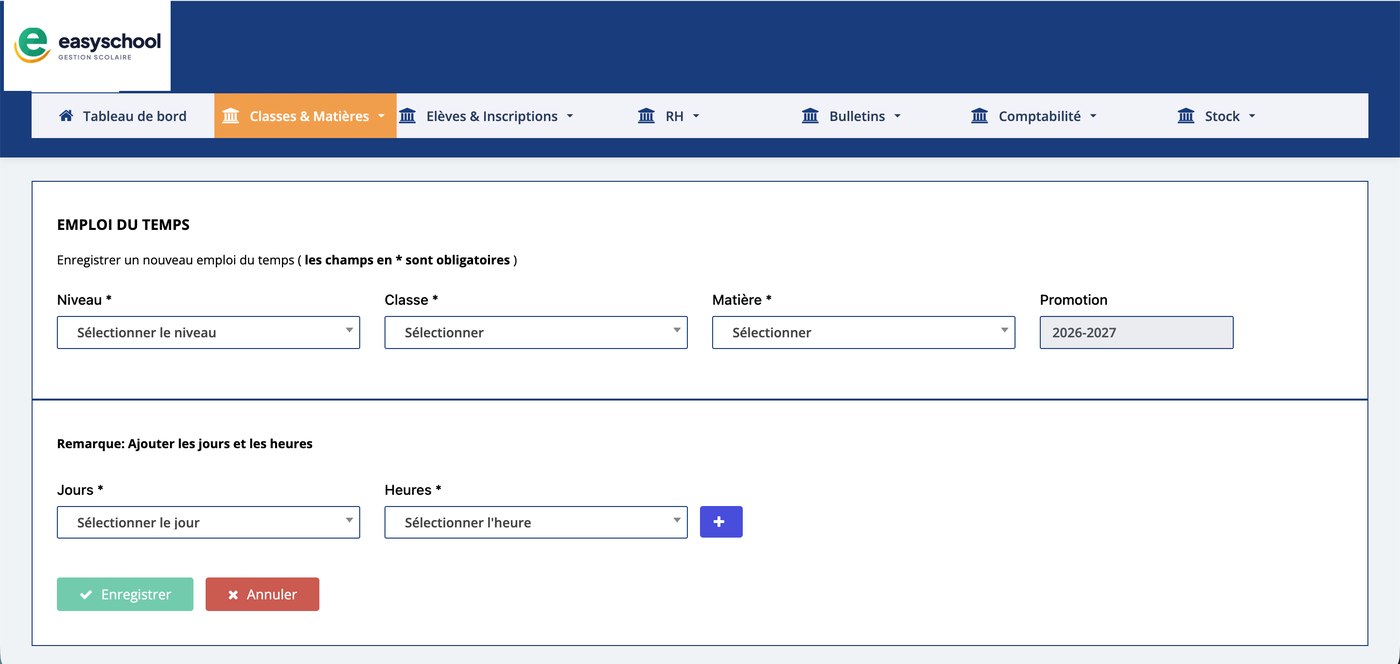The image size is (1400, 664).
Task: Open Elèves & Inscriptions menu
Action: [487, 116]
